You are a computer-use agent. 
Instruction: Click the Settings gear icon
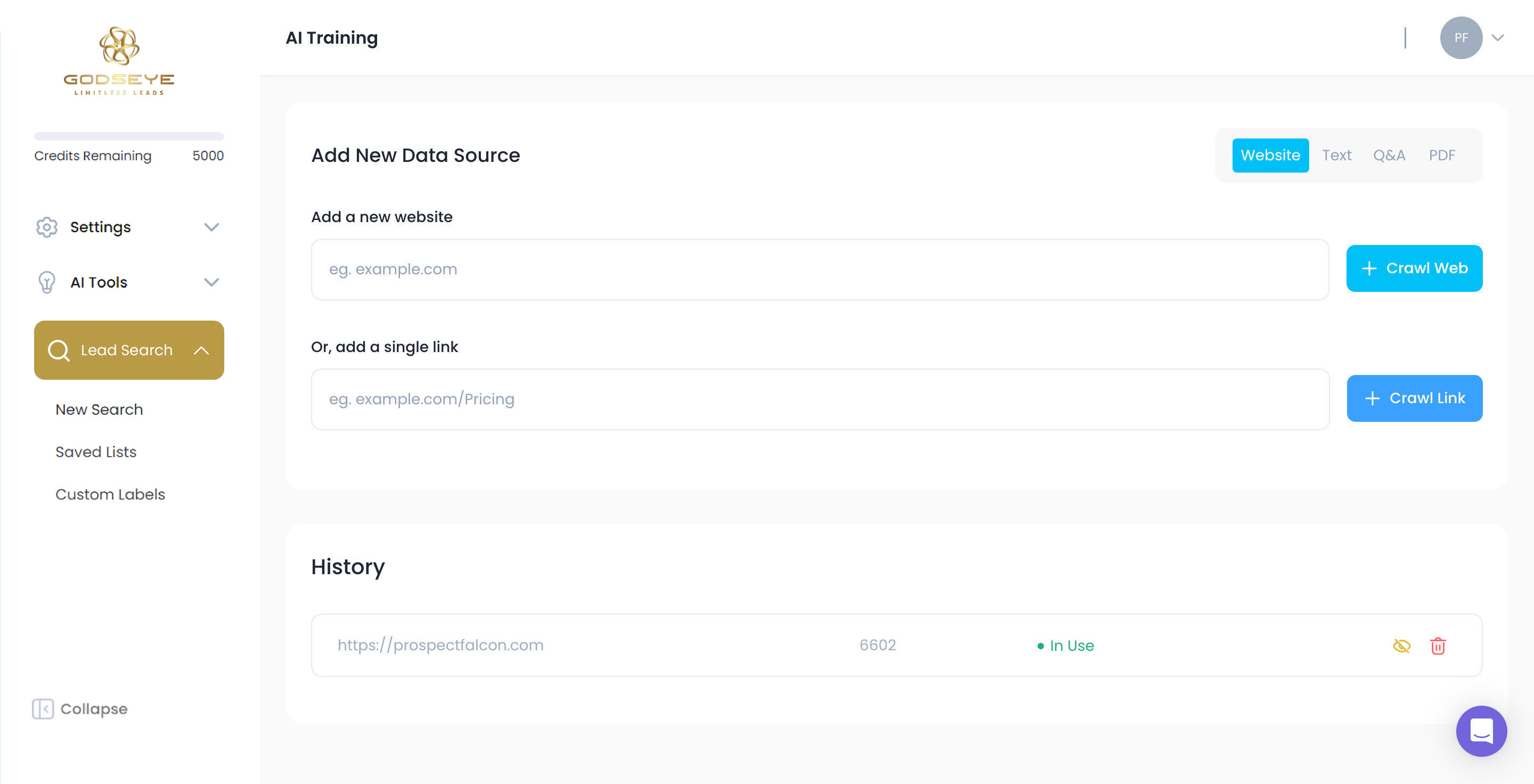46,227
